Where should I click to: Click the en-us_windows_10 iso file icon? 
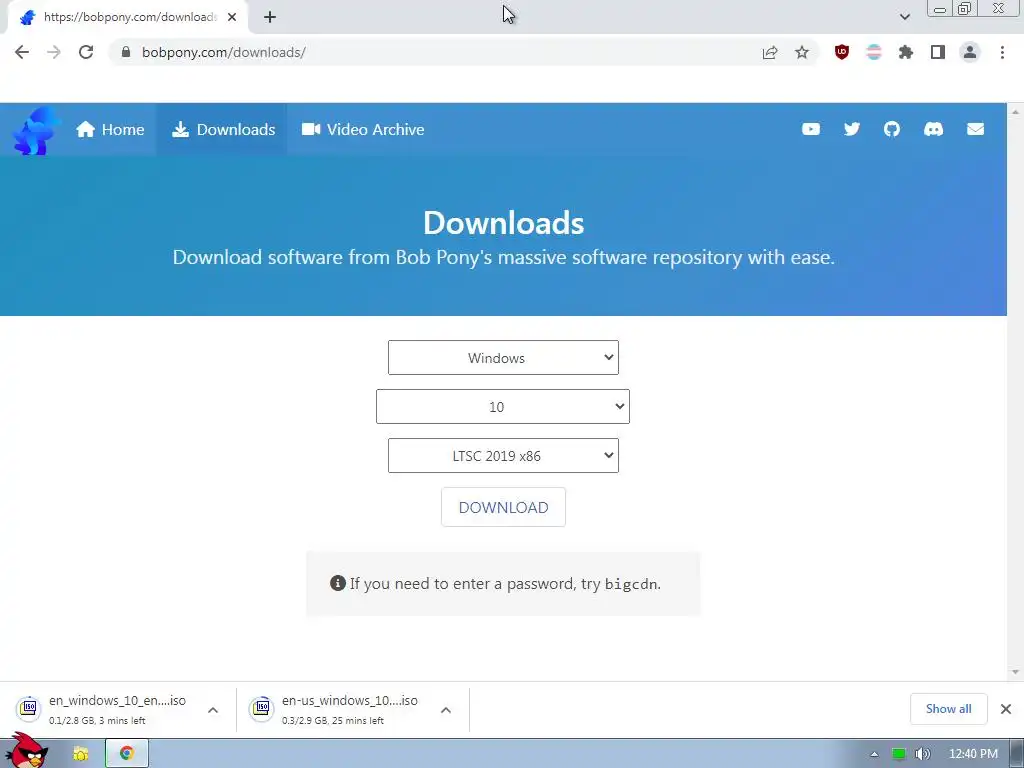click(261, 708)
